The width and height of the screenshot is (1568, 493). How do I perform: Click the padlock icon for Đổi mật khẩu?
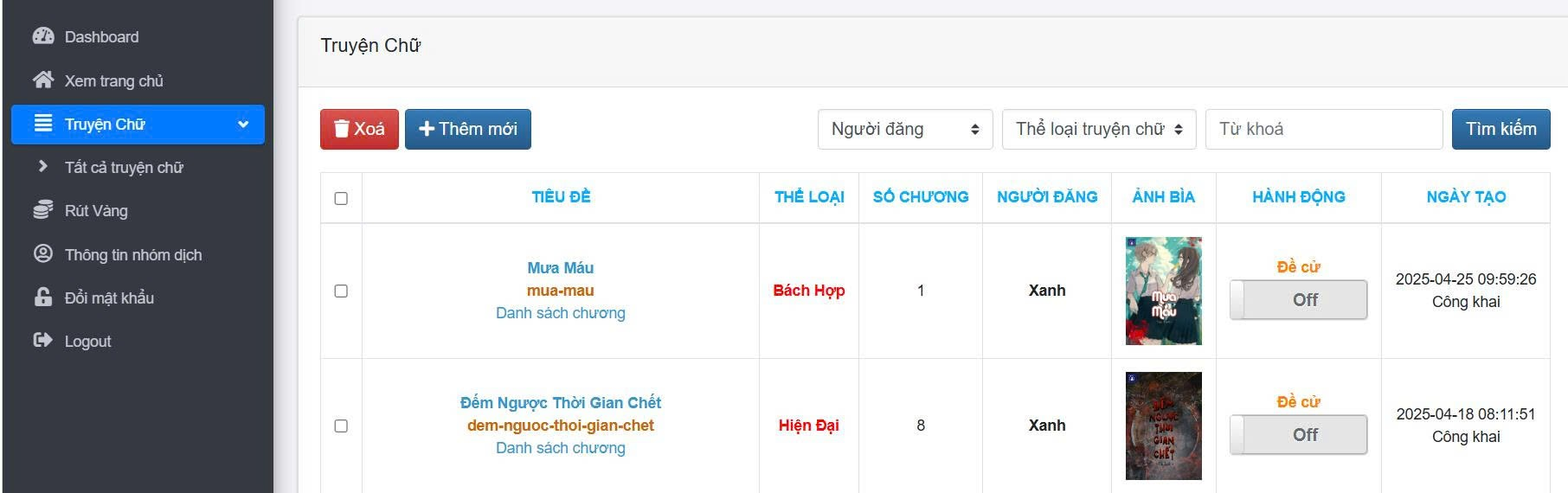43,297
